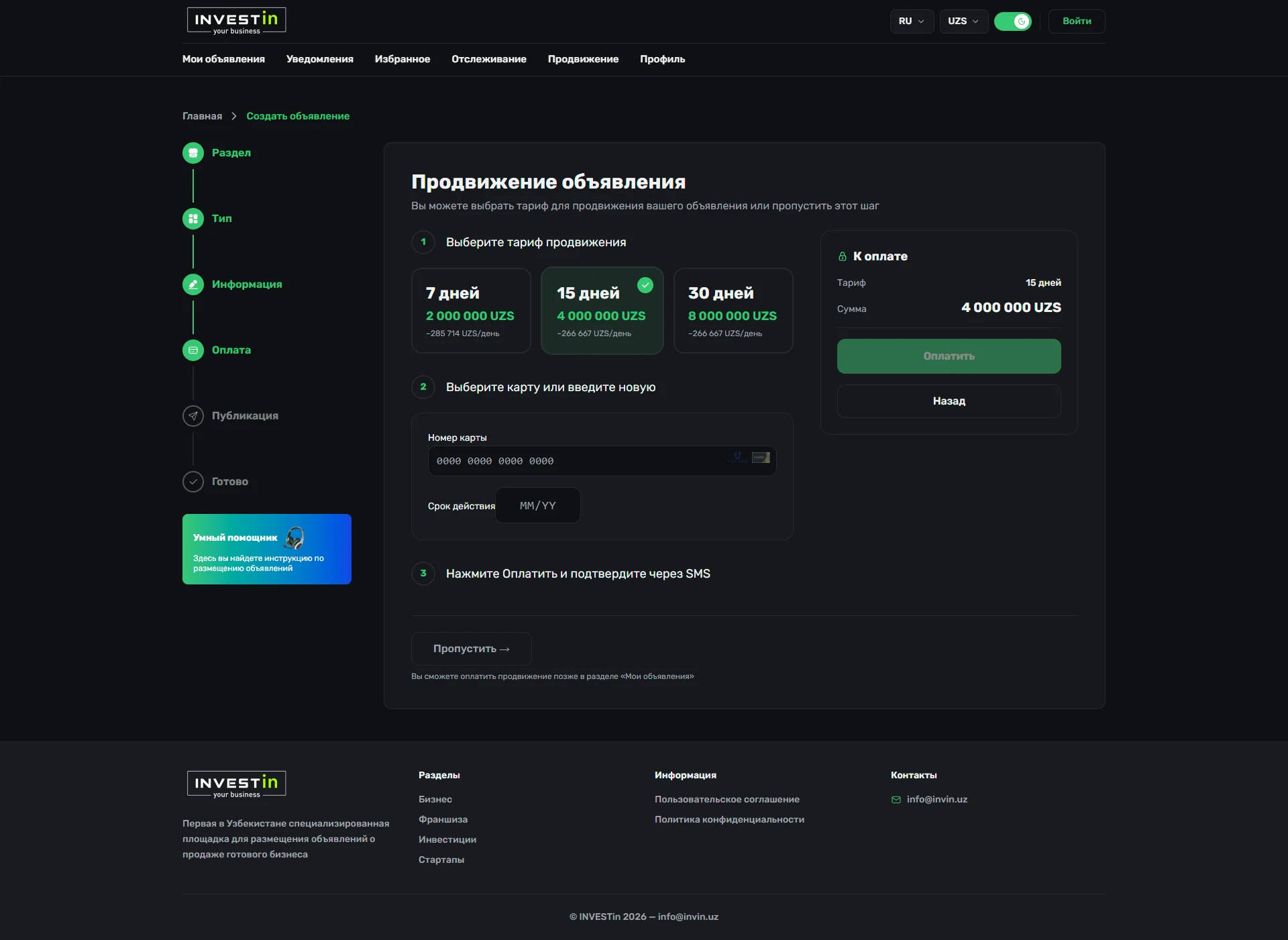Open Мои объявления menu item
Screen dimensions: 1288x940
tap(223, 59)
